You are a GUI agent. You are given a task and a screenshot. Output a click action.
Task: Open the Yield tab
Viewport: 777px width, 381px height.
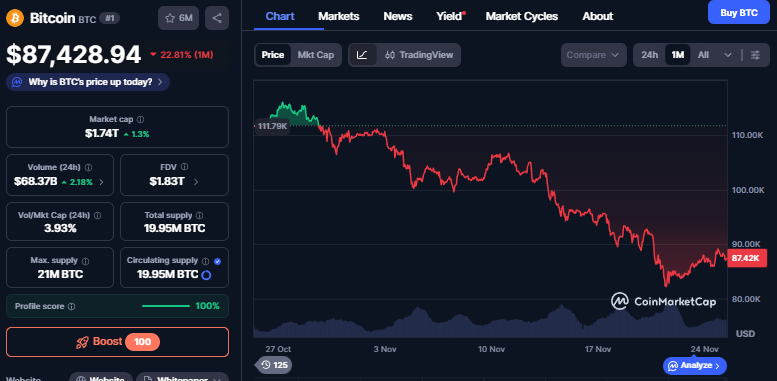(450, 16)
